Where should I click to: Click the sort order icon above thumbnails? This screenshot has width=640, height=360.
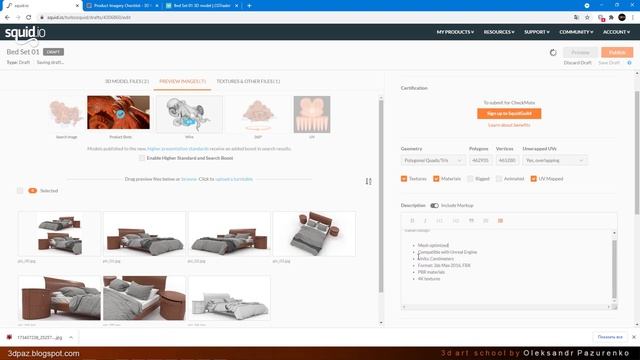tap(368, 181)
